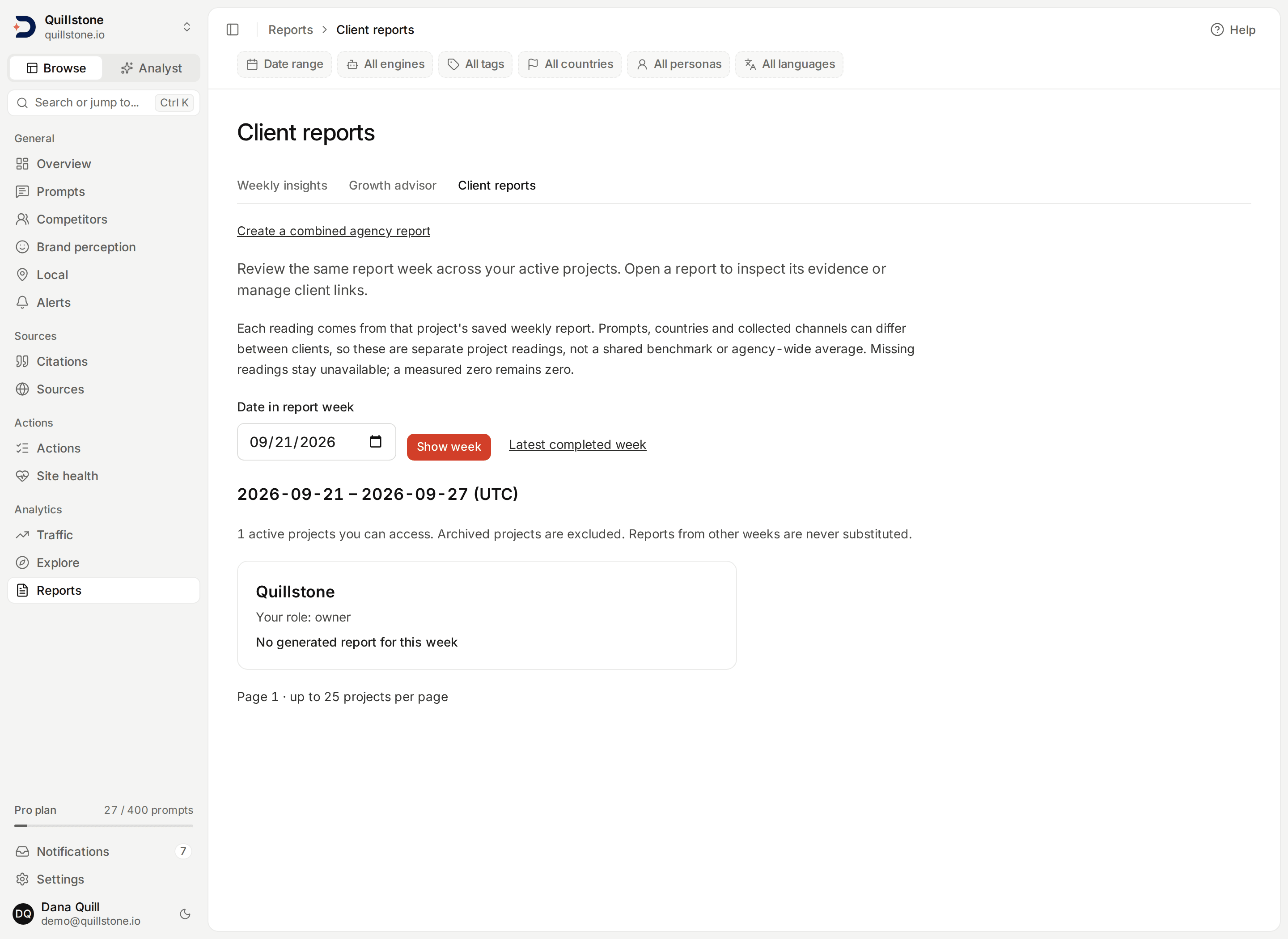Open the All languages filter

[x=789, y=64]
